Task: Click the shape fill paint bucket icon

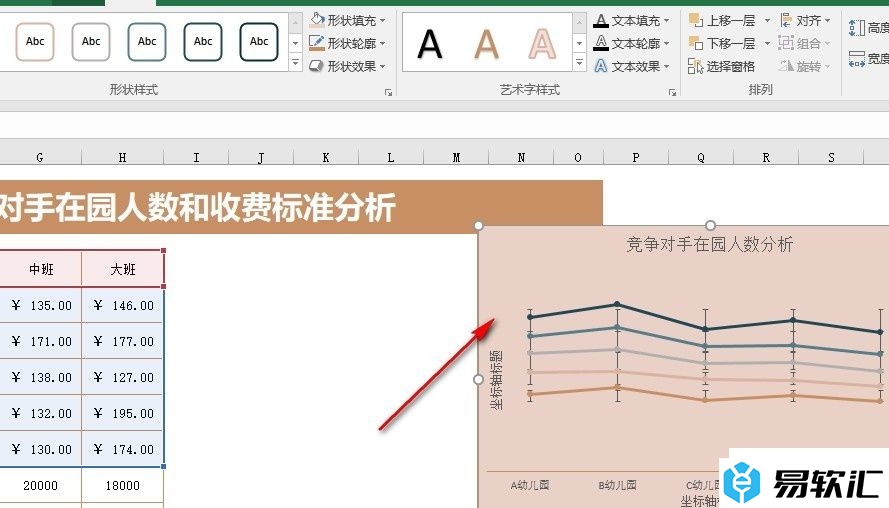Action: [317, 20]
